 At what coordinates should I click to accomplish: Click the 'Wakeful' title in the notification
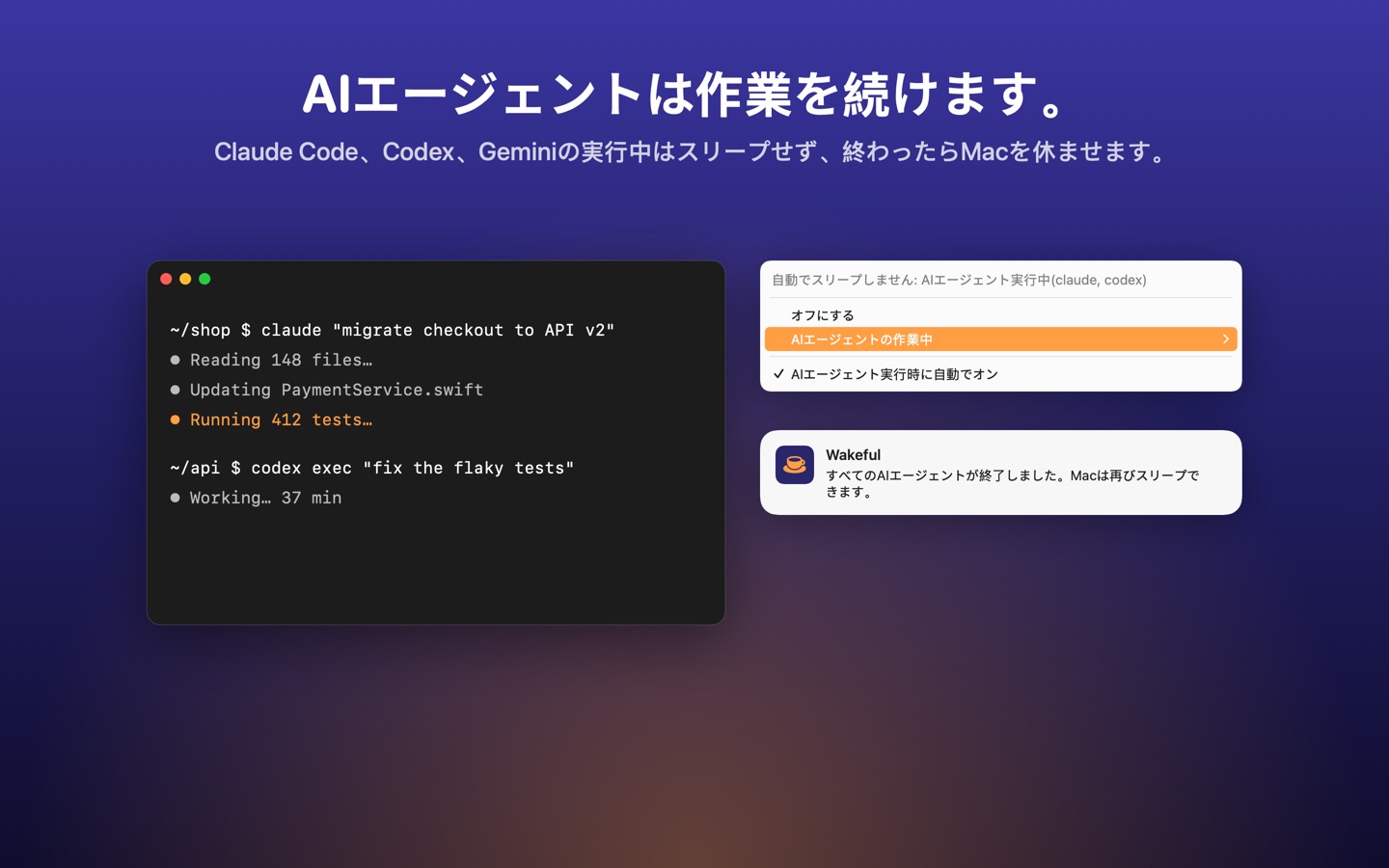click(x=853, y=454)
